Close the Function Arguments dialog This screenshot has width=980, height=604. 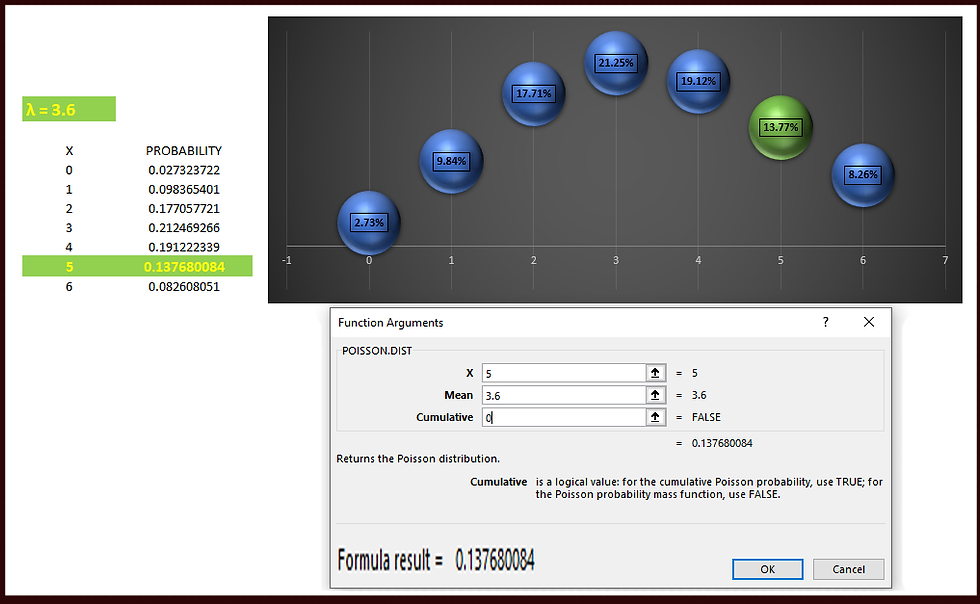pos(869,322)
